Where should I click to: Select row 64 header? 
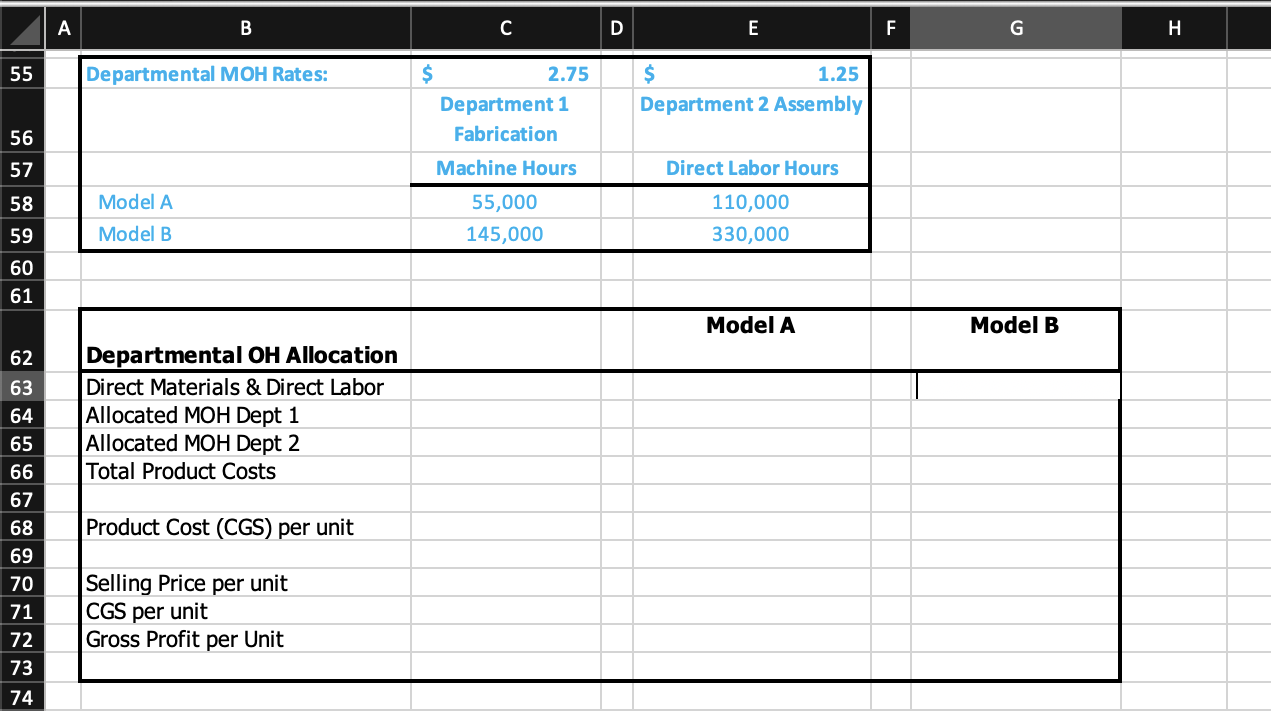[x=23, y=415]
